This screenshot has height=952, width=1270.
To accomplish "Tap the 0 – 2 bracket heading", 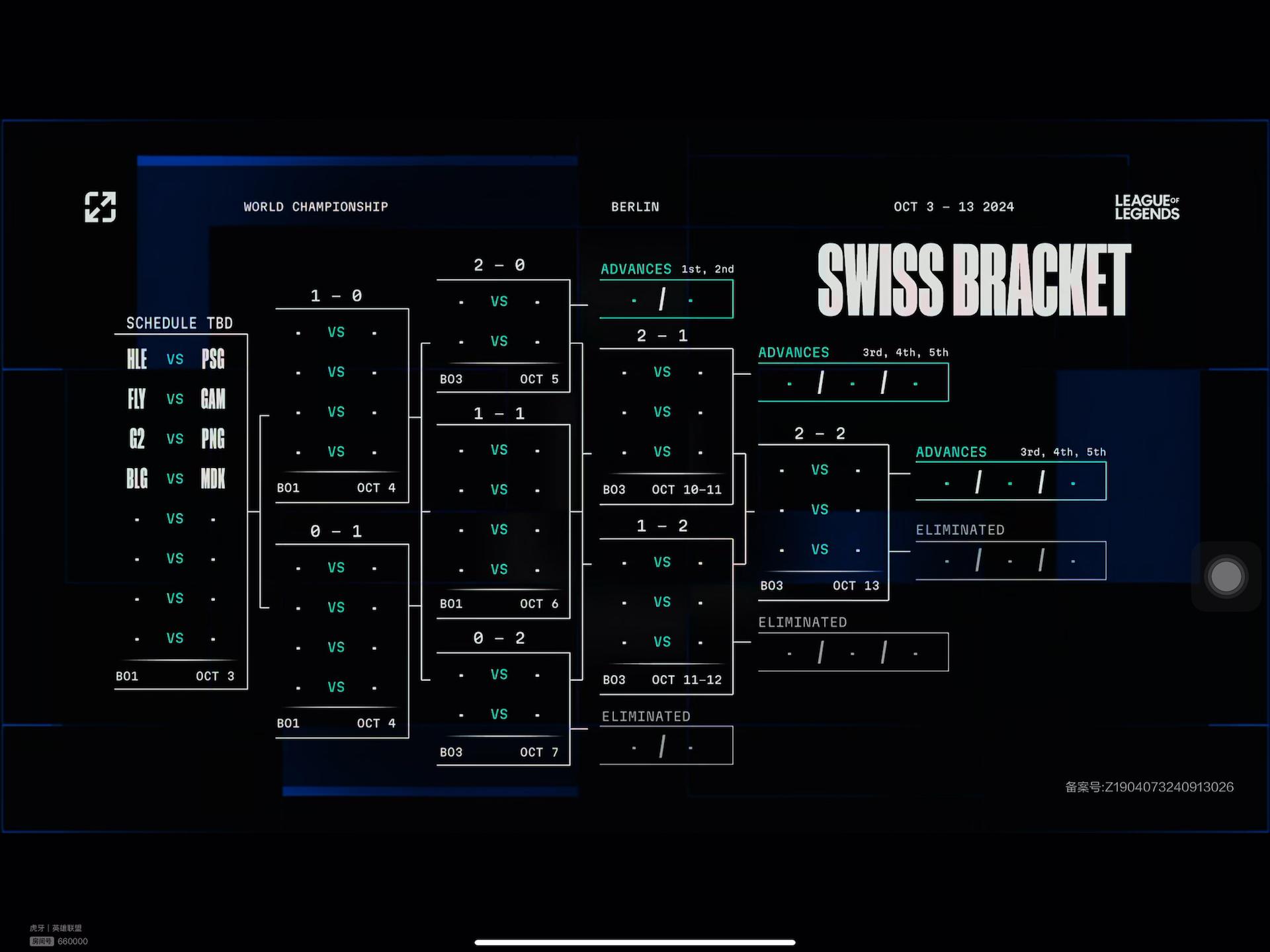I will 499,638.
